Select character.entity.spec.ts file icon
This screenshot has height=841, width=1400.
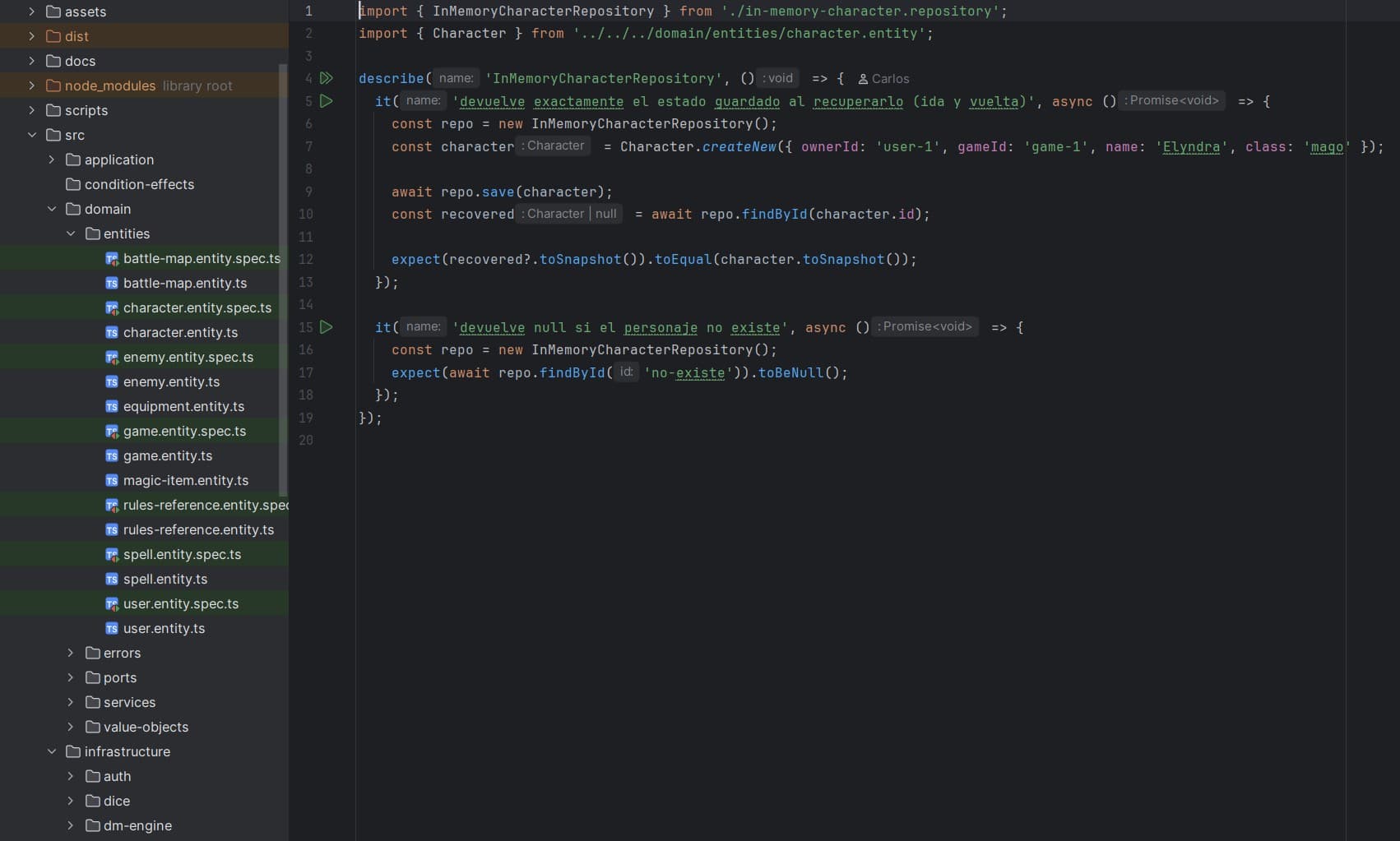click(112, 308)
